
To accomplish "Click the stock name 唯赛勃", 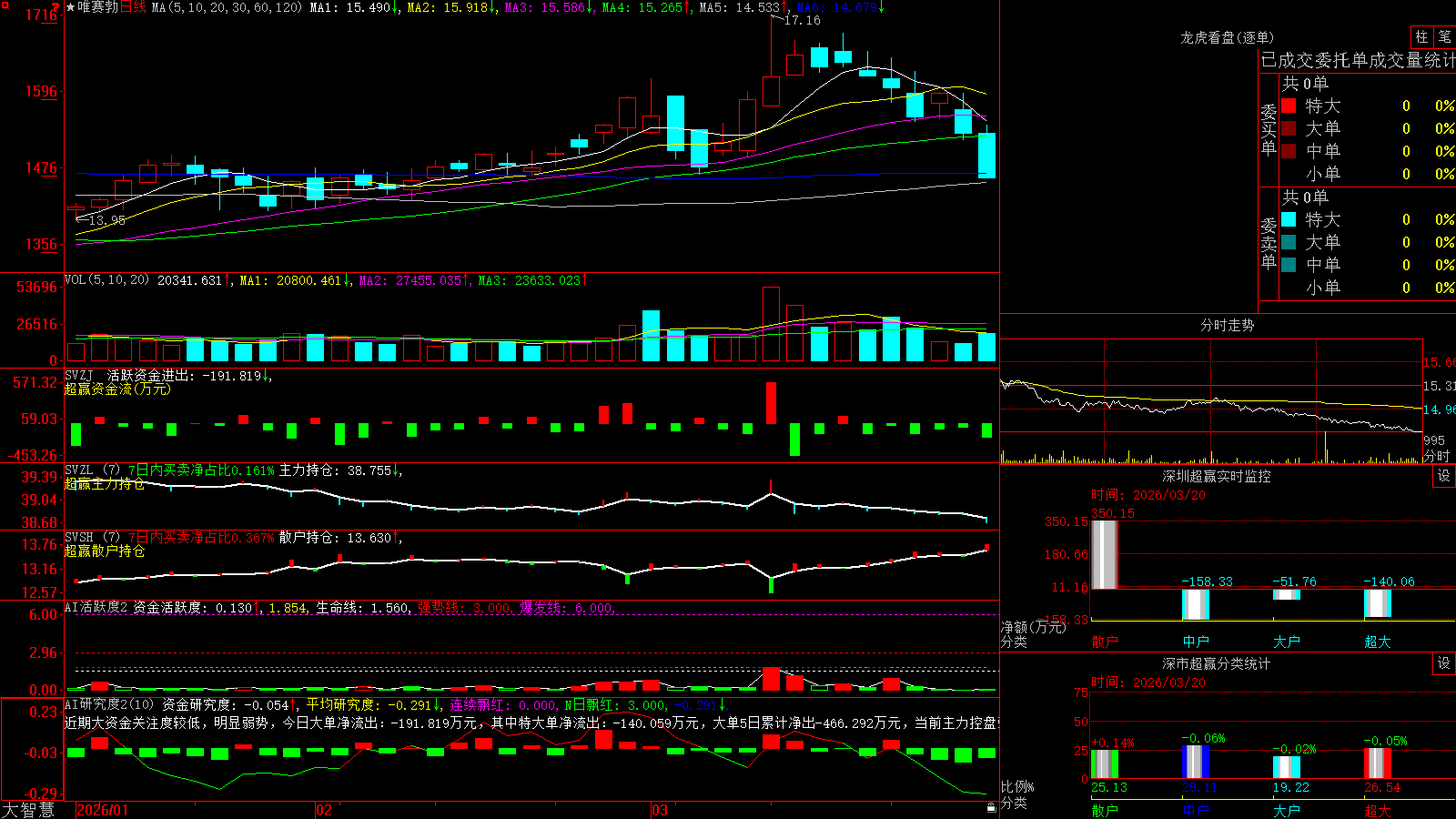I will click(x=97, y=7).
